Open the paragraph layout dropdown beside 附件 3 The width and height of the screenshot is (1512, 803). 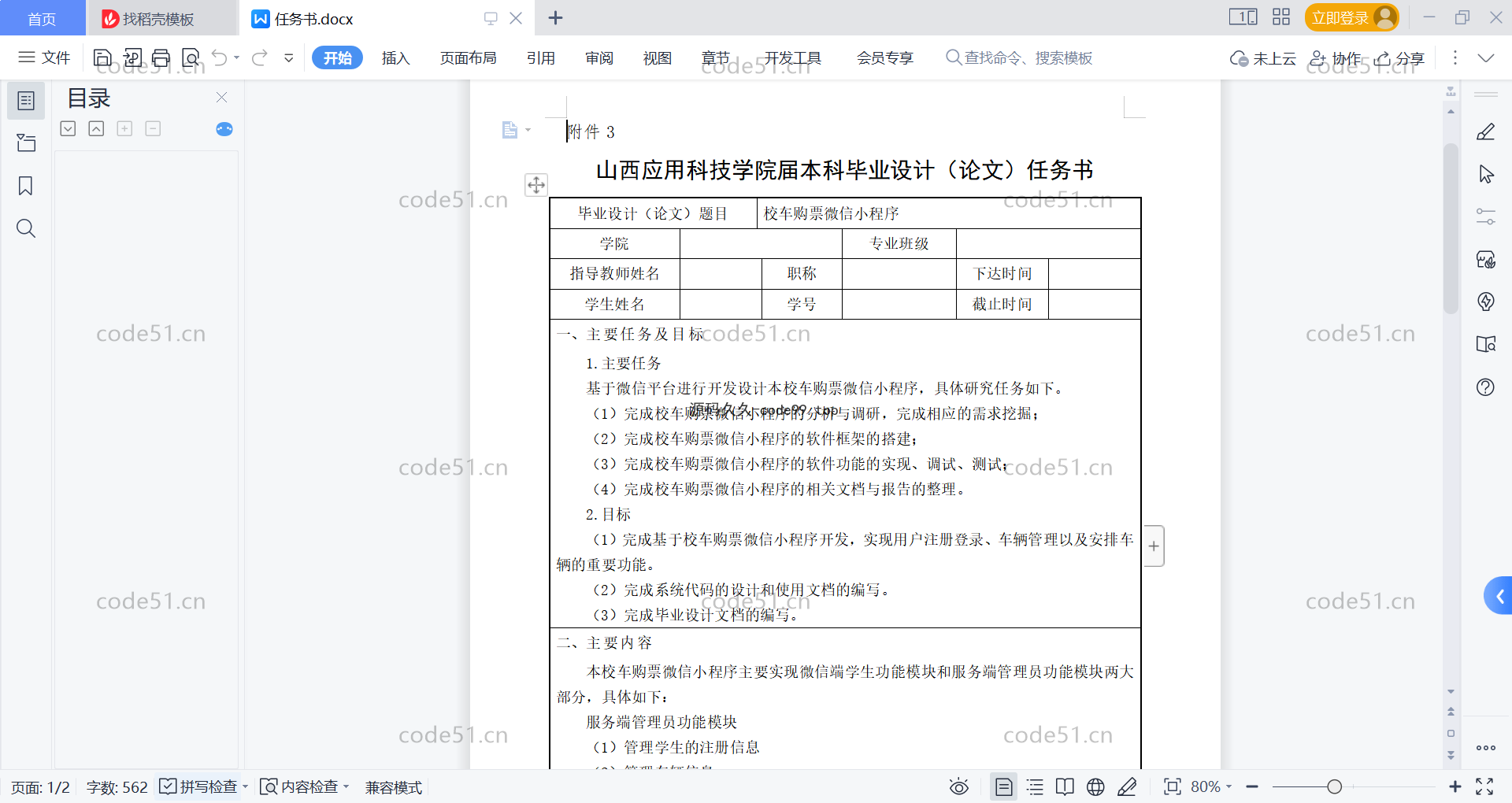pos(517,130)
